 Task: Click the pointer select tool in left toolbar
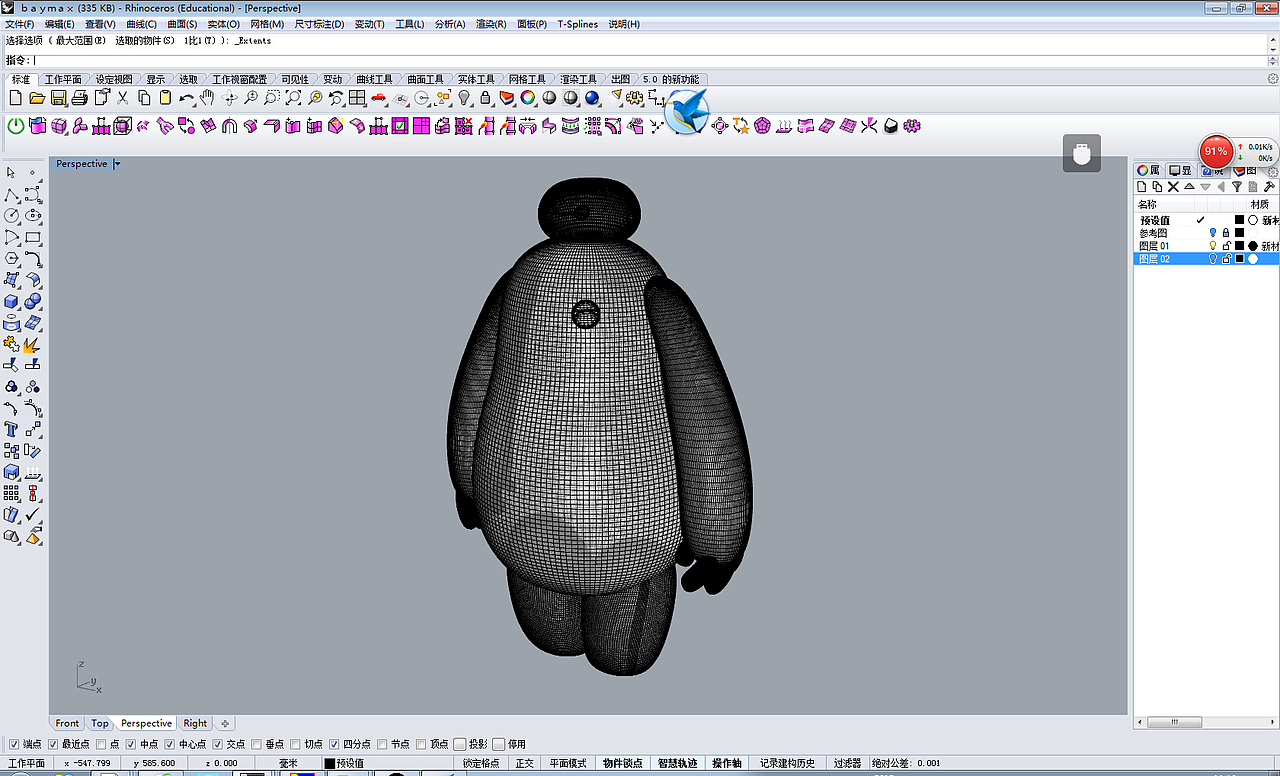pyautogui.click(x=12, y=173)
